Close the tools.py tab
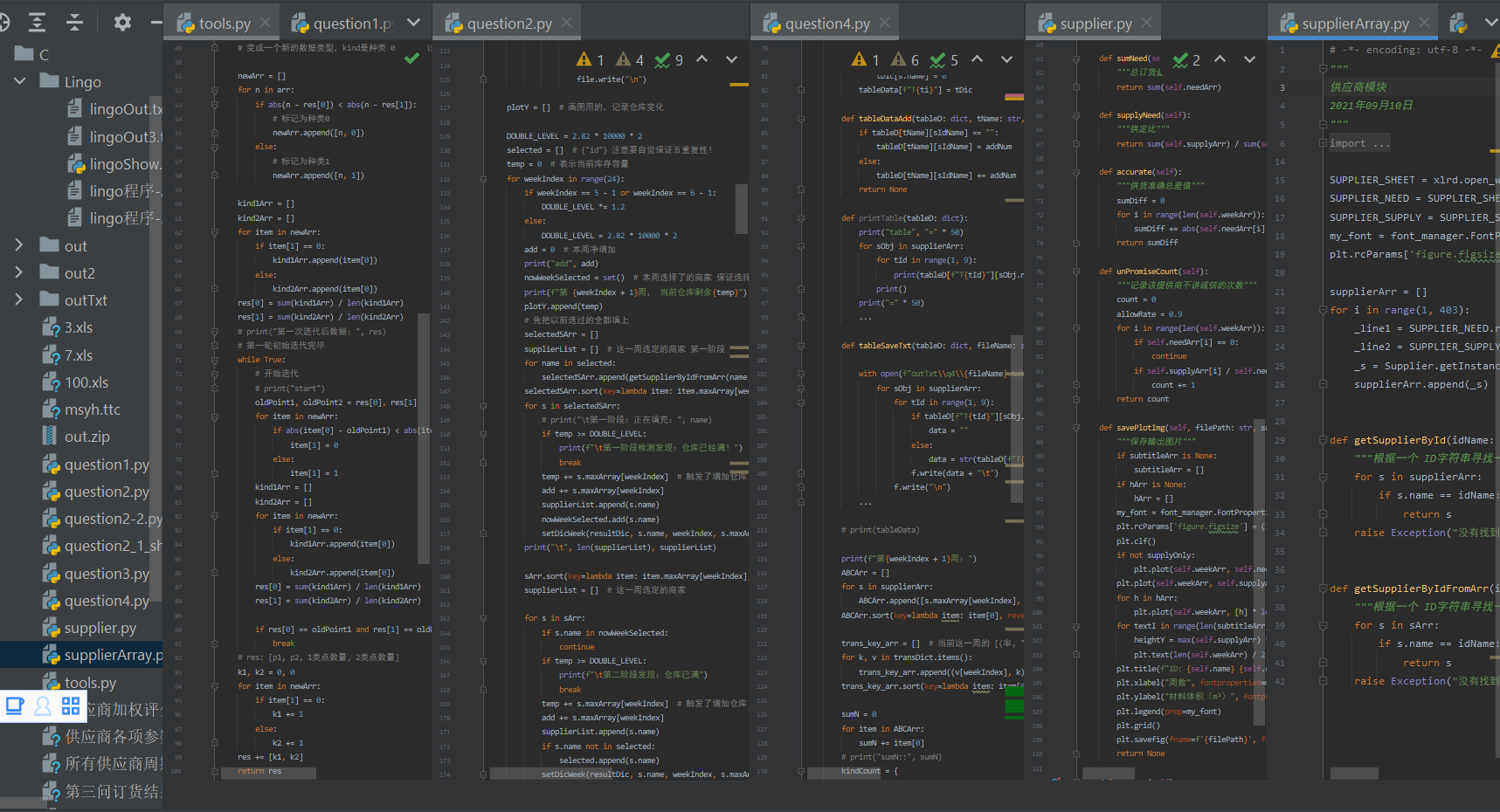Viewport: 1500px width, 812px height. [x=266, y=23]
